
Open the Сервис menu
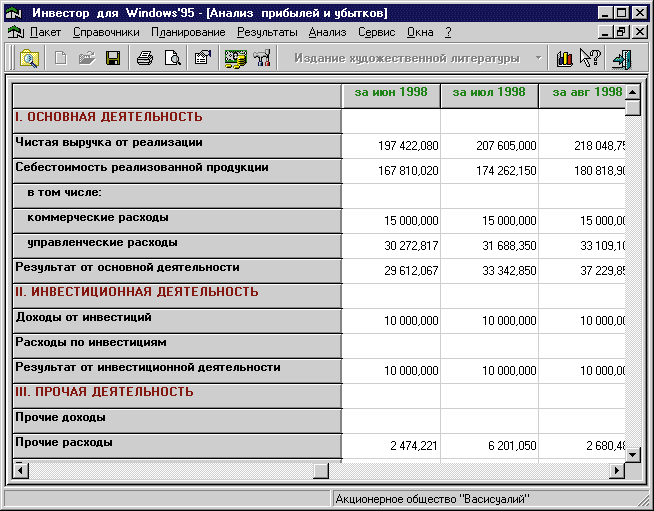click(376, 32)
